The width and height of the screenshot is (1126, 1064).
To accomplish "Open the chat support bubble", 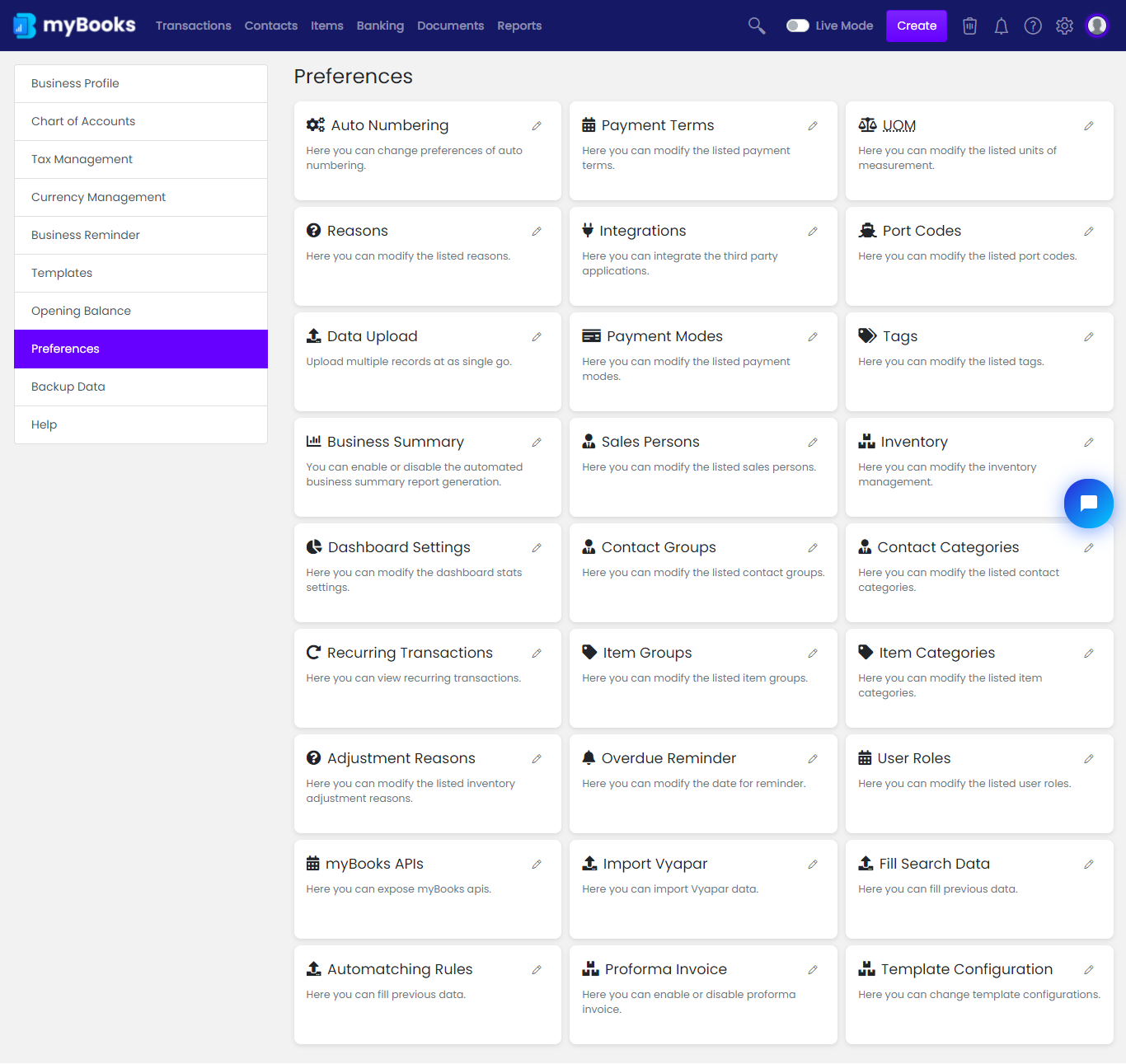I will pos(1089,504).
